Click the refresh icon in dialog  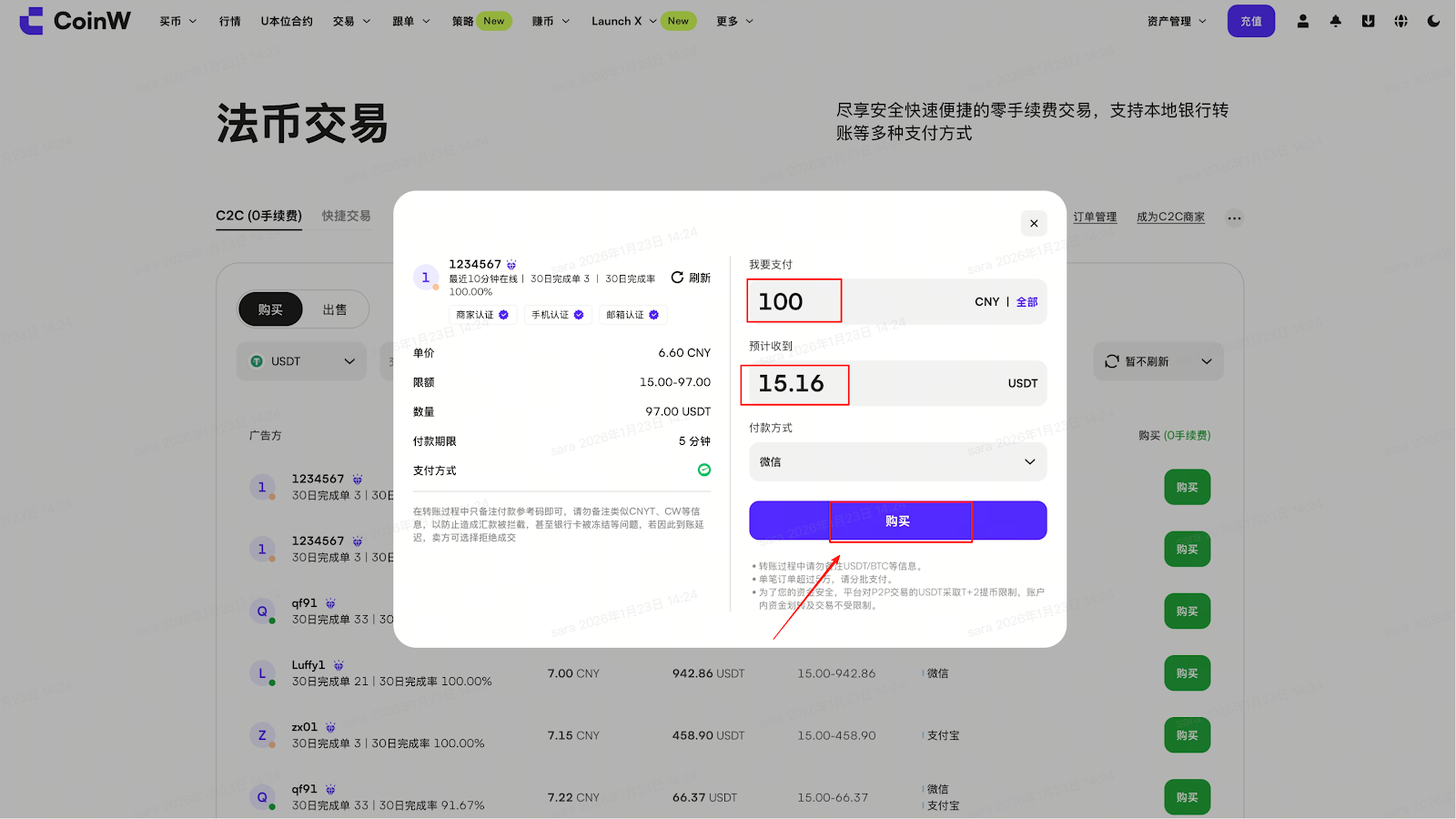(678, 278)
